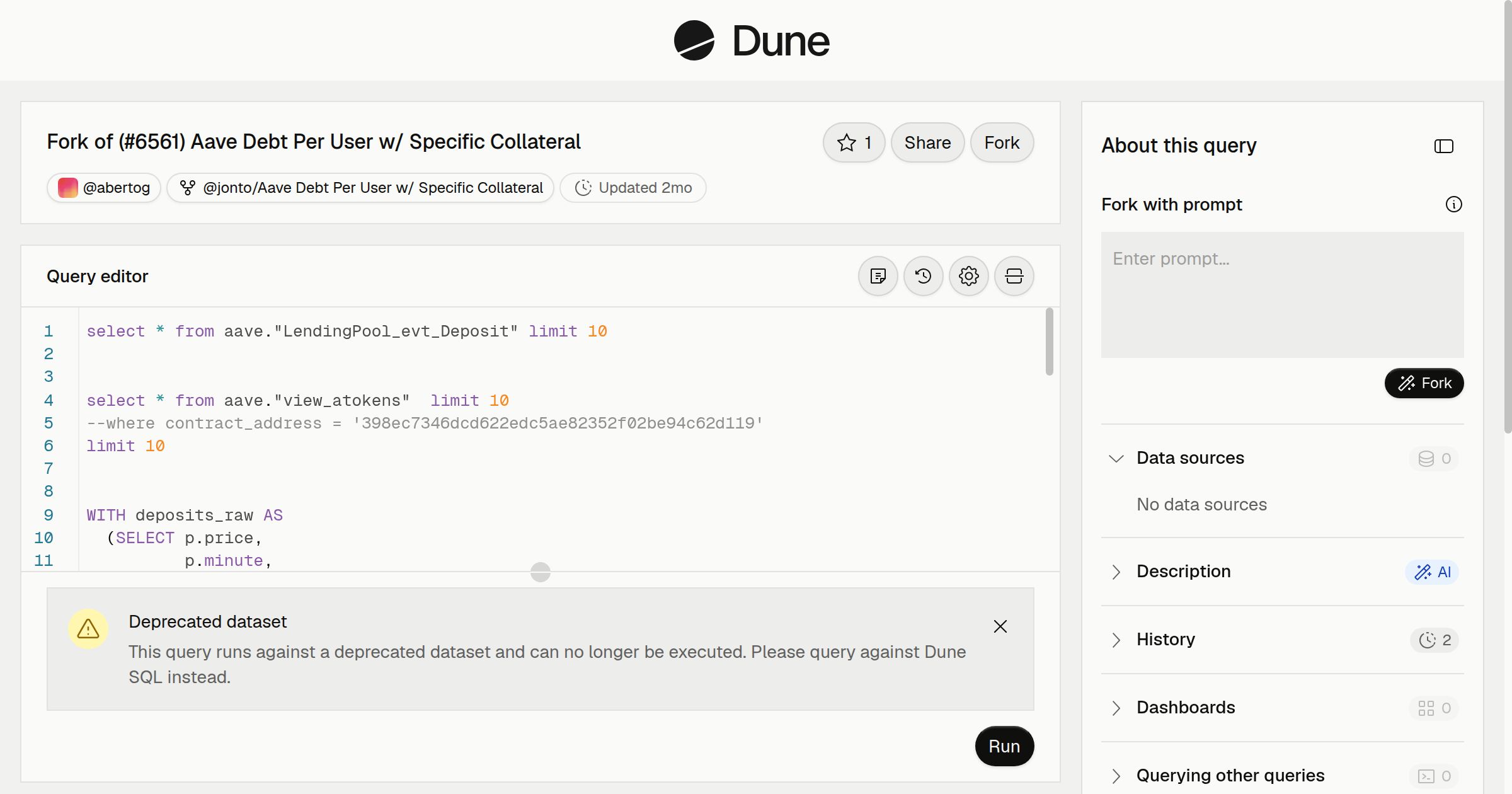Click the Dune logo
This screenshot has height=794, width=1512.
pyautogui.click(x=752, y=40)
